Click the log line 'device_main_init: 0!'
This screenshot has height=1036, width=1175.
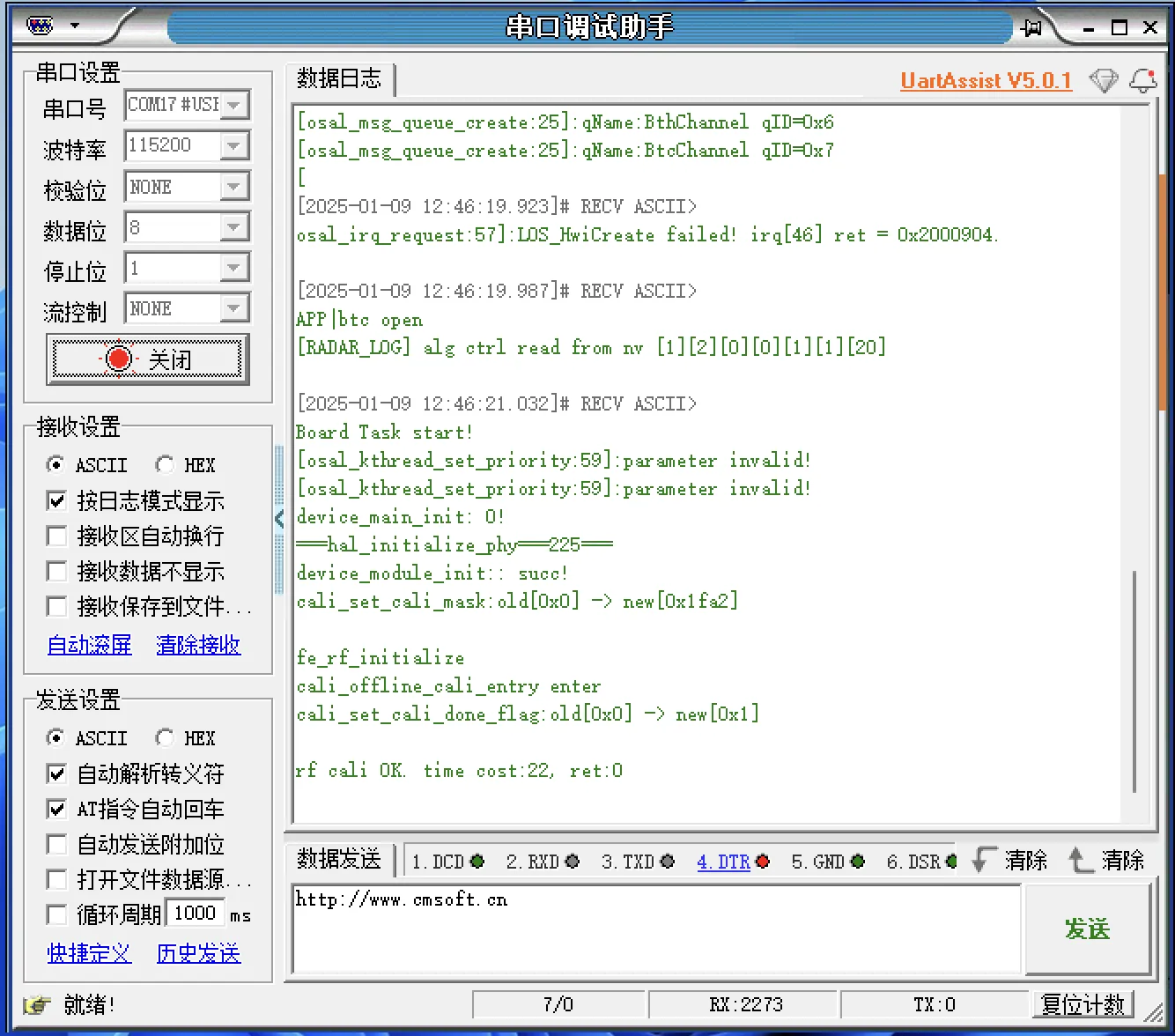(x=401, y=516)
